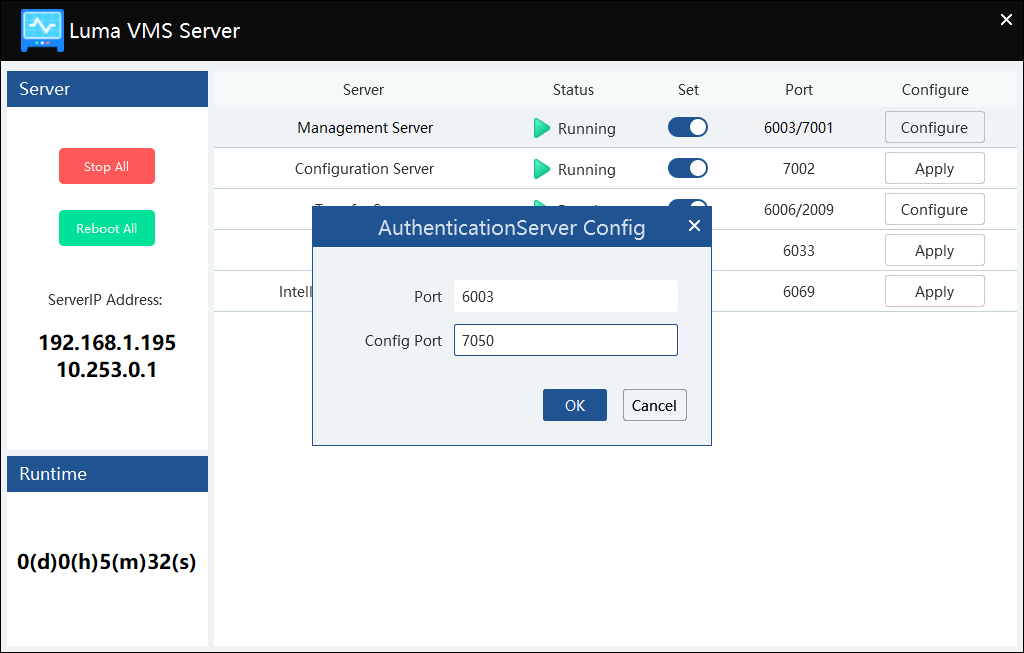Click Apply in the 6033 port row

click(935, 251)
